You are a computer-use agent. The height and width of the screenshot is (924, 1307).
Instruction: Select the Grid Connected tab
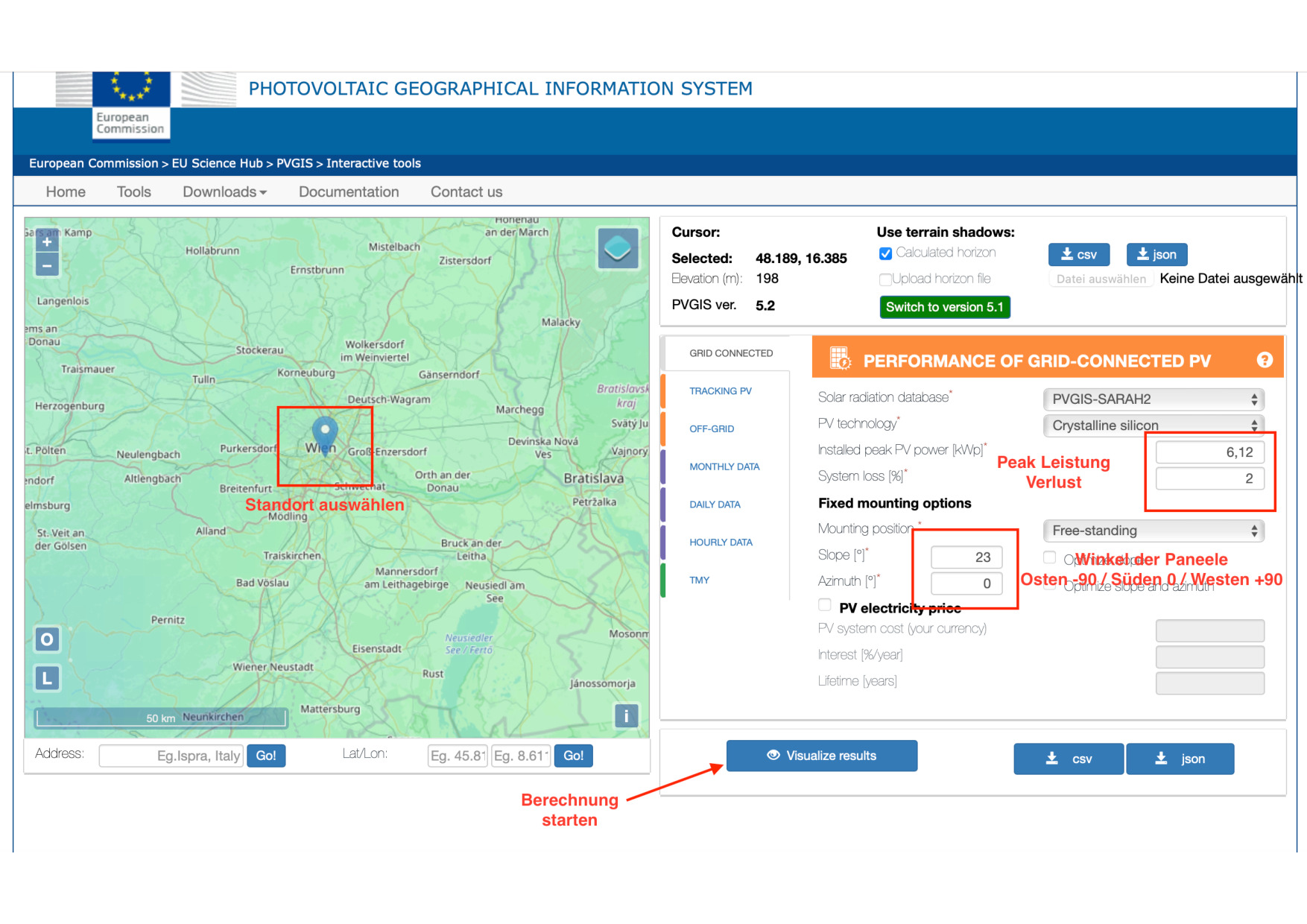(x=731, y=353)
